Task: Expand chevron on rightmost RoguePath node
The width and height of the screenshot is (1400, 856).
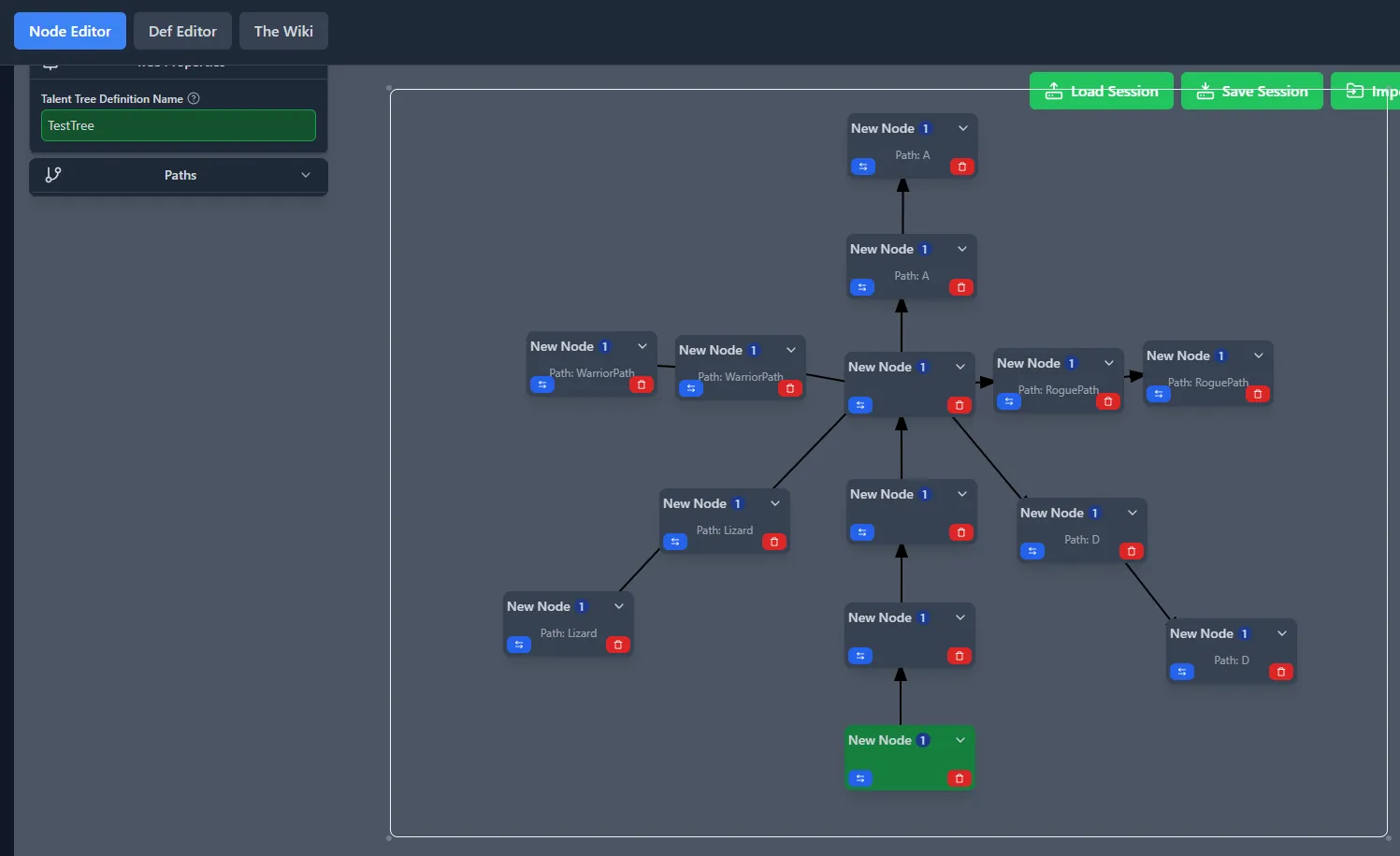Action: [x=1258, y=355]
